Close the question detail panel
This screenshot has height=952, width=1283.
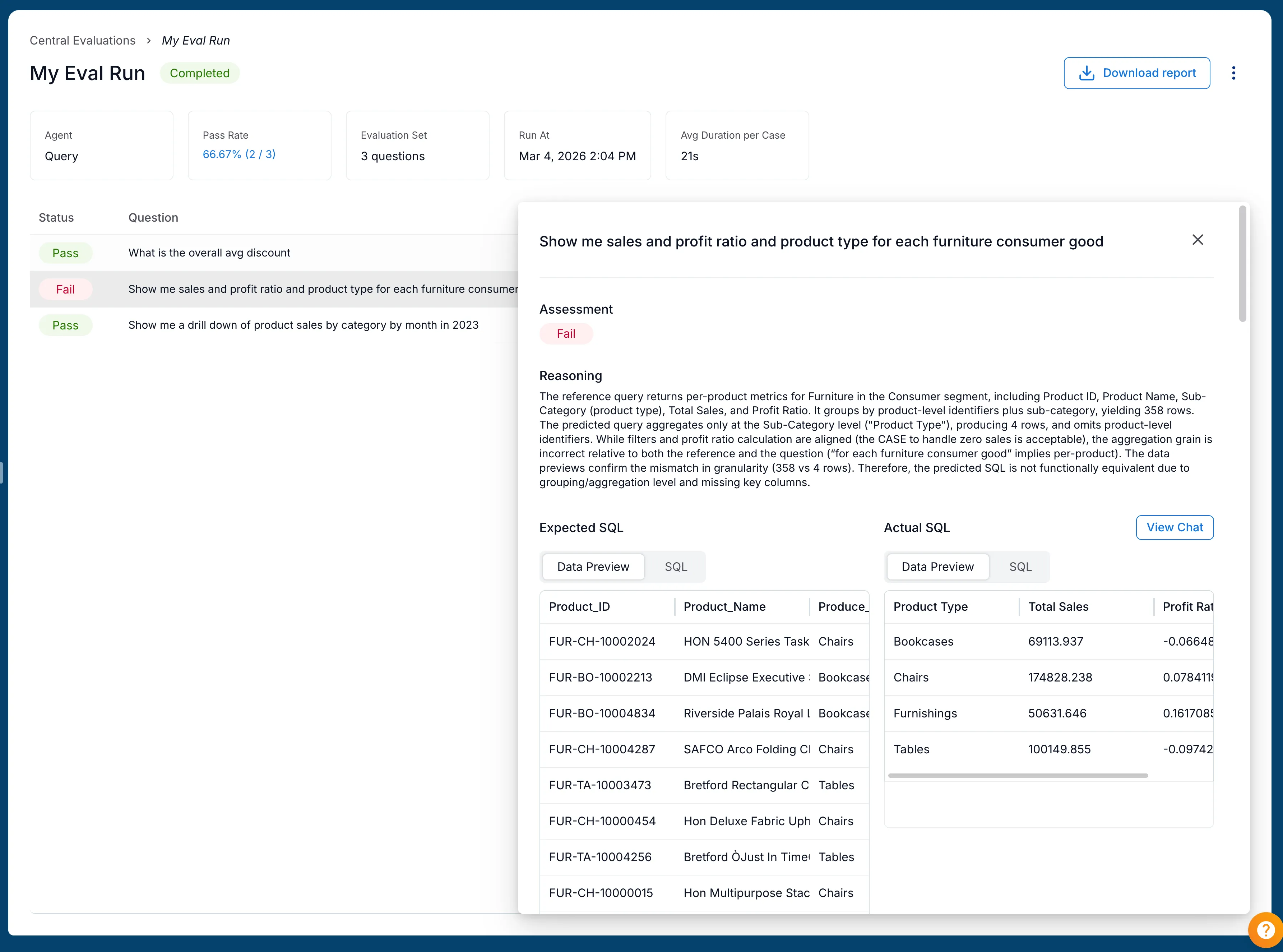coord(1197,240)
